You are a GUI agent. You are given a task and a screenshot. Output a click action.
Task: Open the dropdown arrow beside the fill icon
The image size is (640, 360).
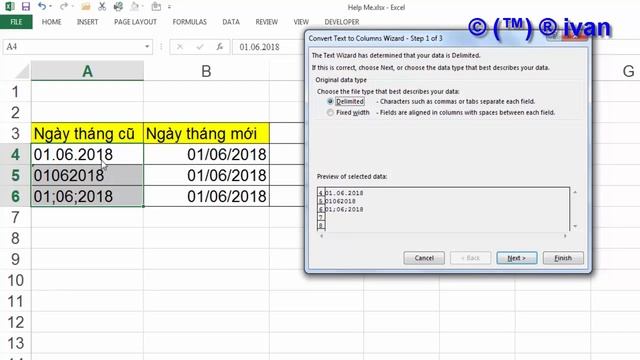click(143, 7)
